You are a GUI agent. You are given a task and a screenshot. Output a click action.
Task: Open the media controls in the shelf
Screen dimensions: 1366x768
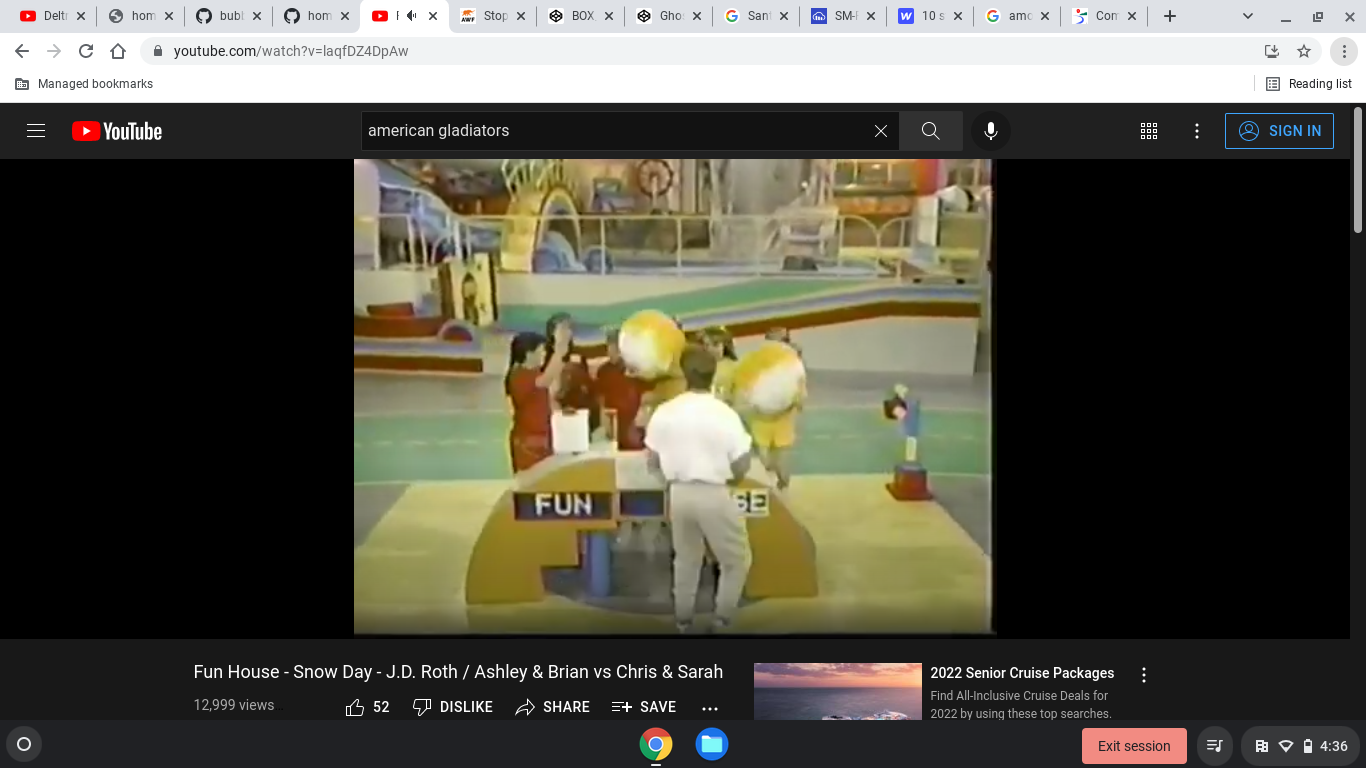coord(1215,746)
